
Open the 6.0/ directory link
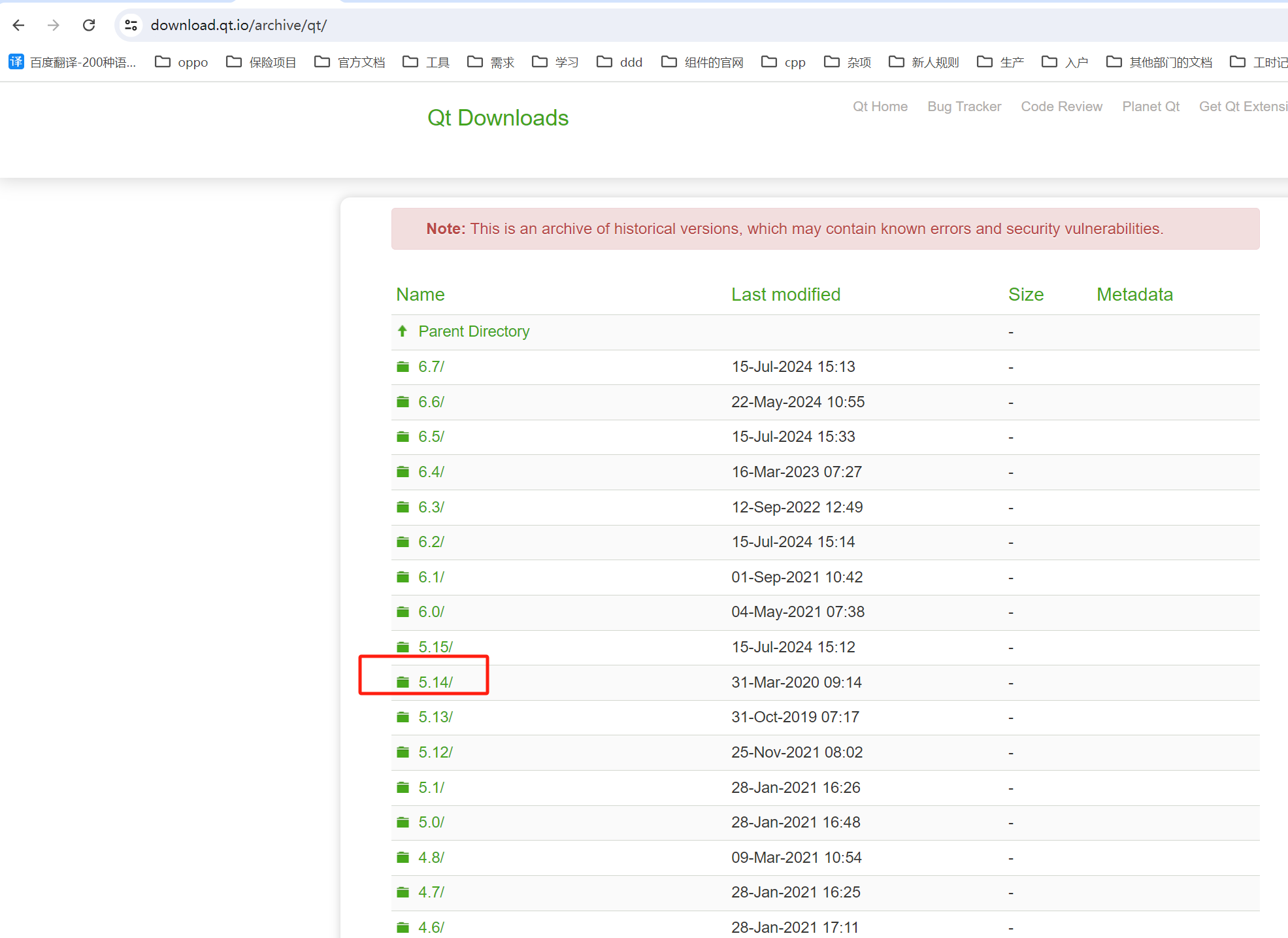tap(431, 612)
